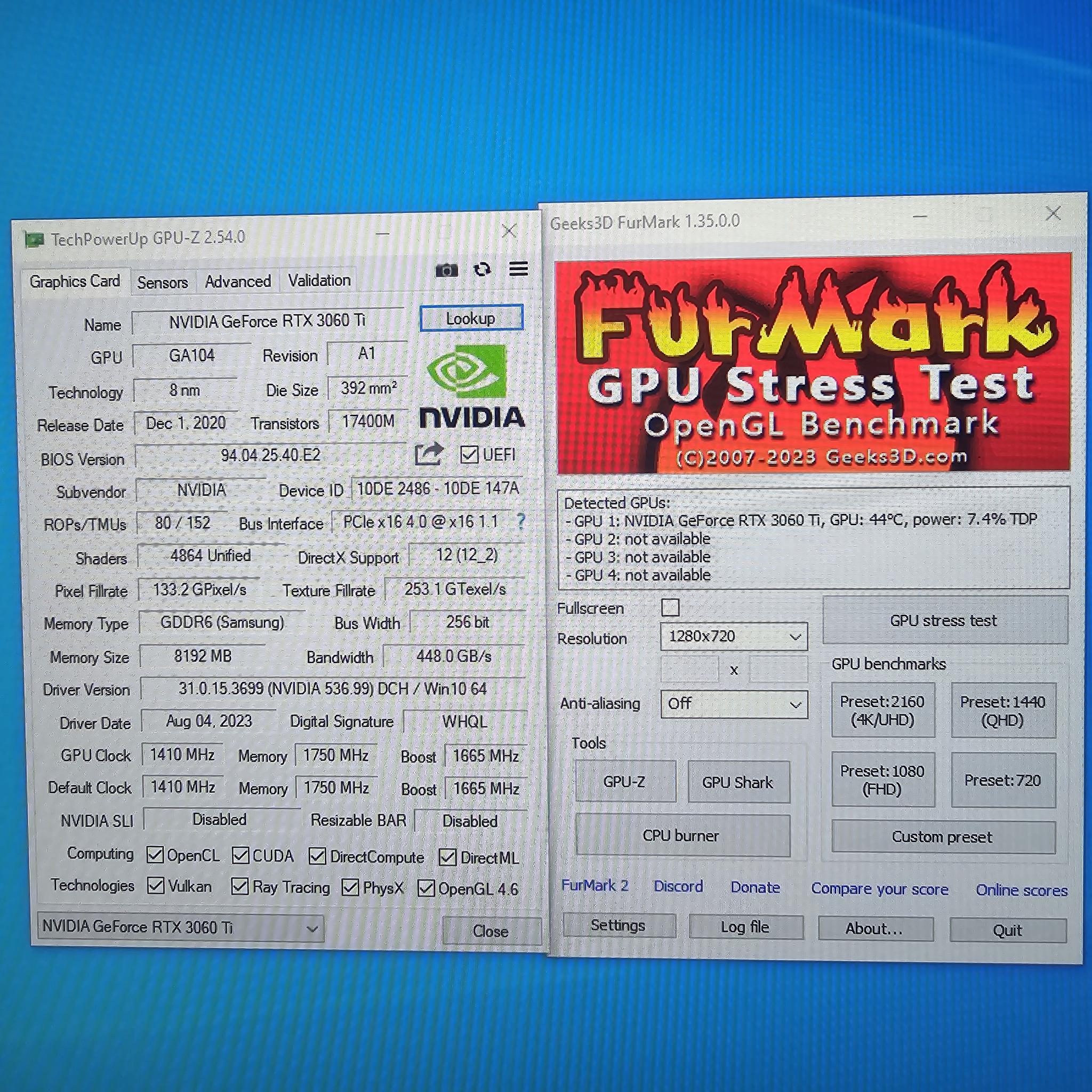Open the GPU-Z hamburger menu icon
This screenshot has height=1092, width=1092.
[518, 269]
